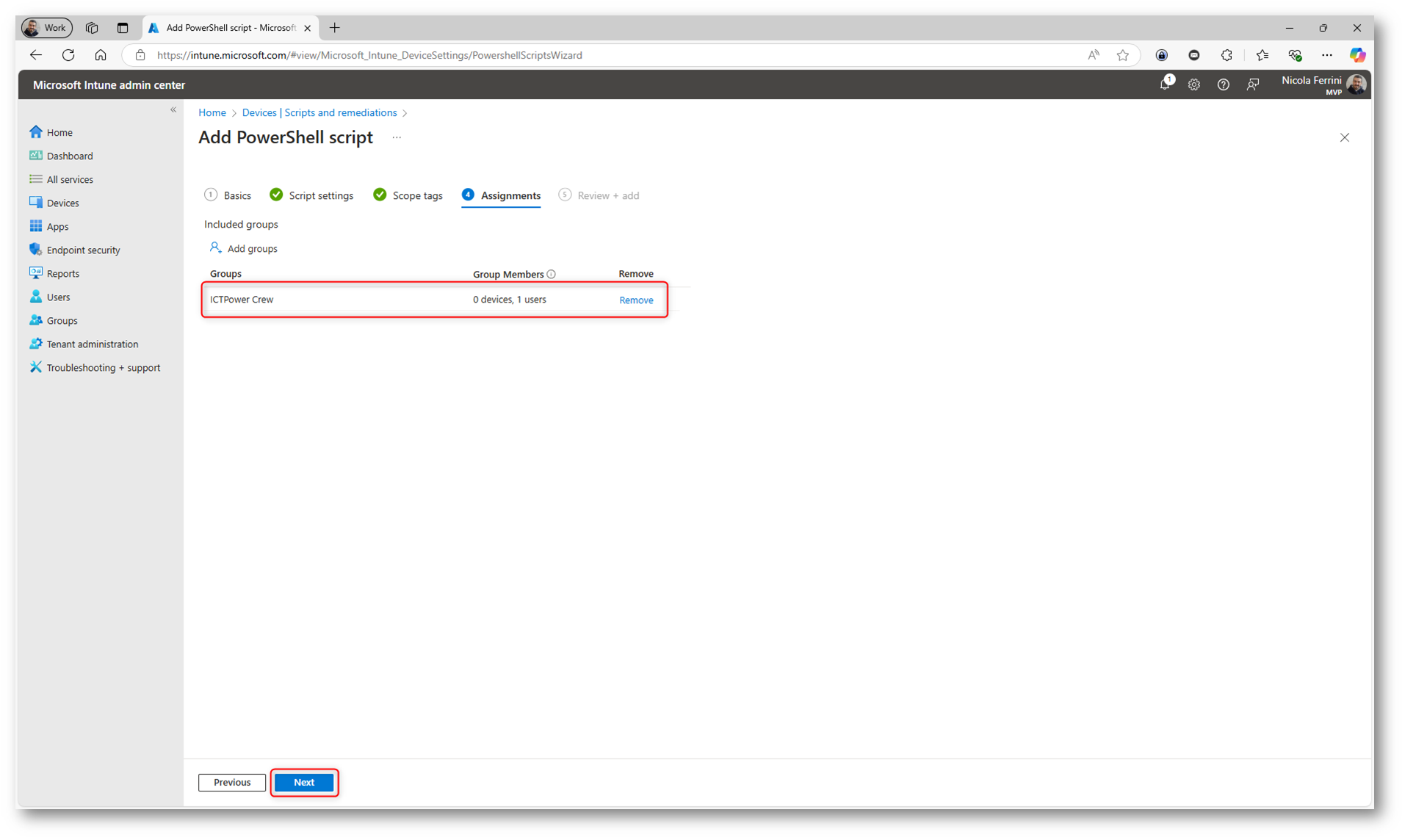The height and width of the screenshot is (840, 1405).
Task: Open Edge Settings and more menu
Action: click(1327, 55)
